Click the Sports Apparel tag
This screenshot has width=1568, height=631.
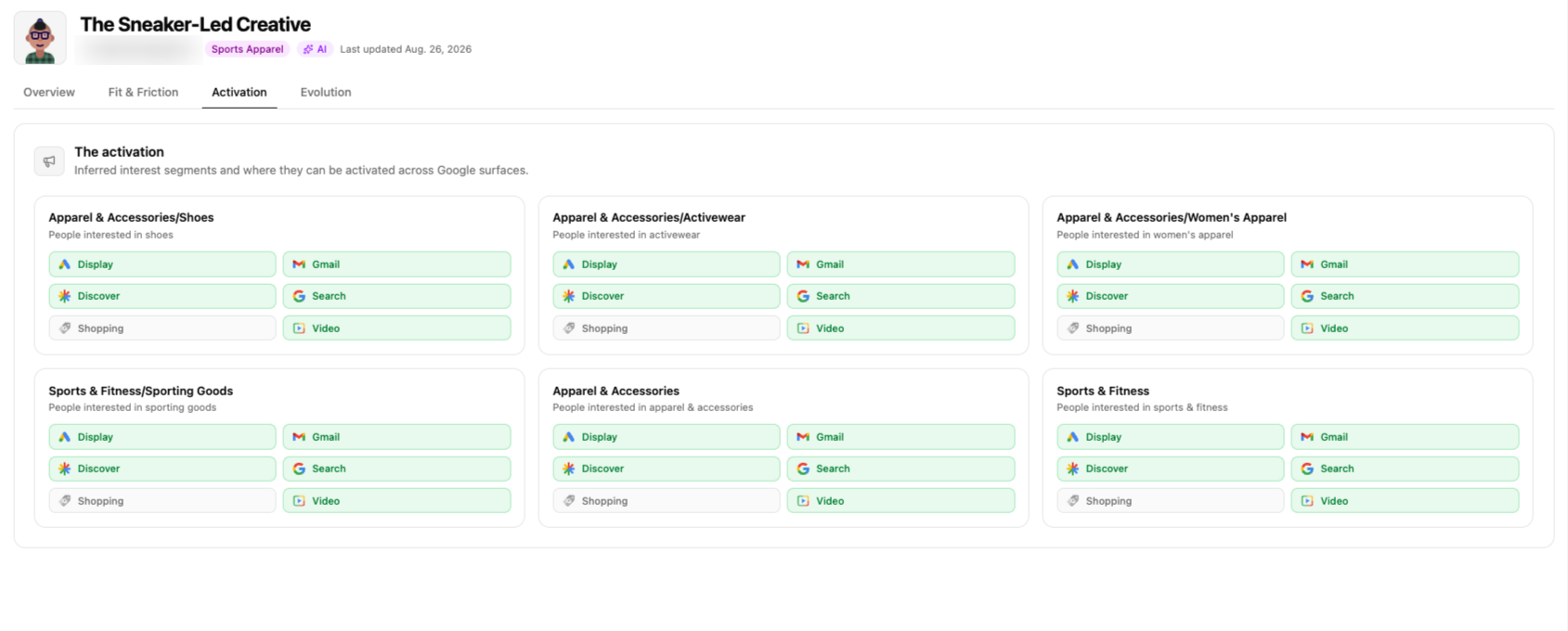(247, 49)
